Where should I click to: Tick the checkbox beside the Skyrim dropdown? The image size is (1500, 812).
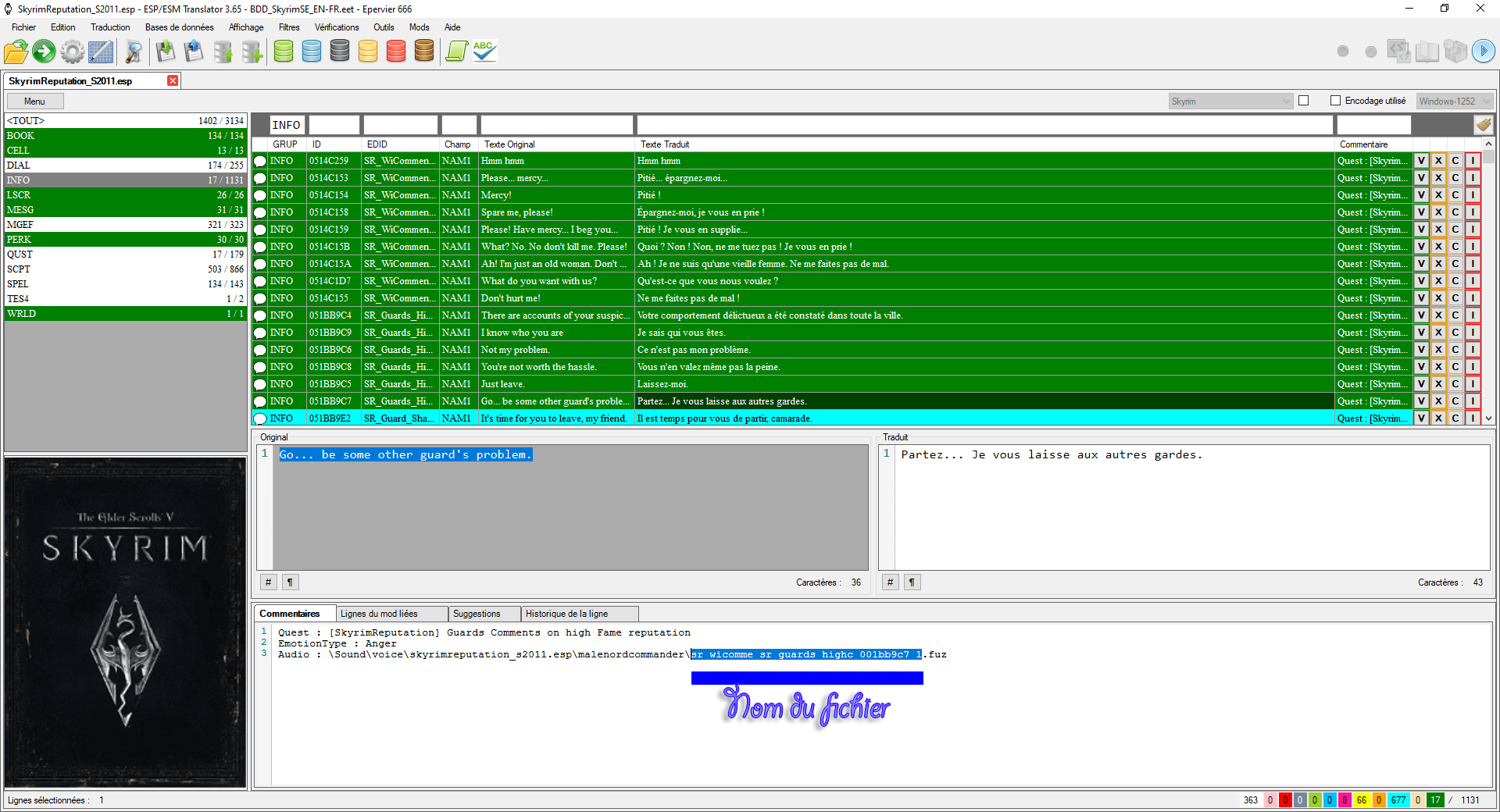(1304, 101)
